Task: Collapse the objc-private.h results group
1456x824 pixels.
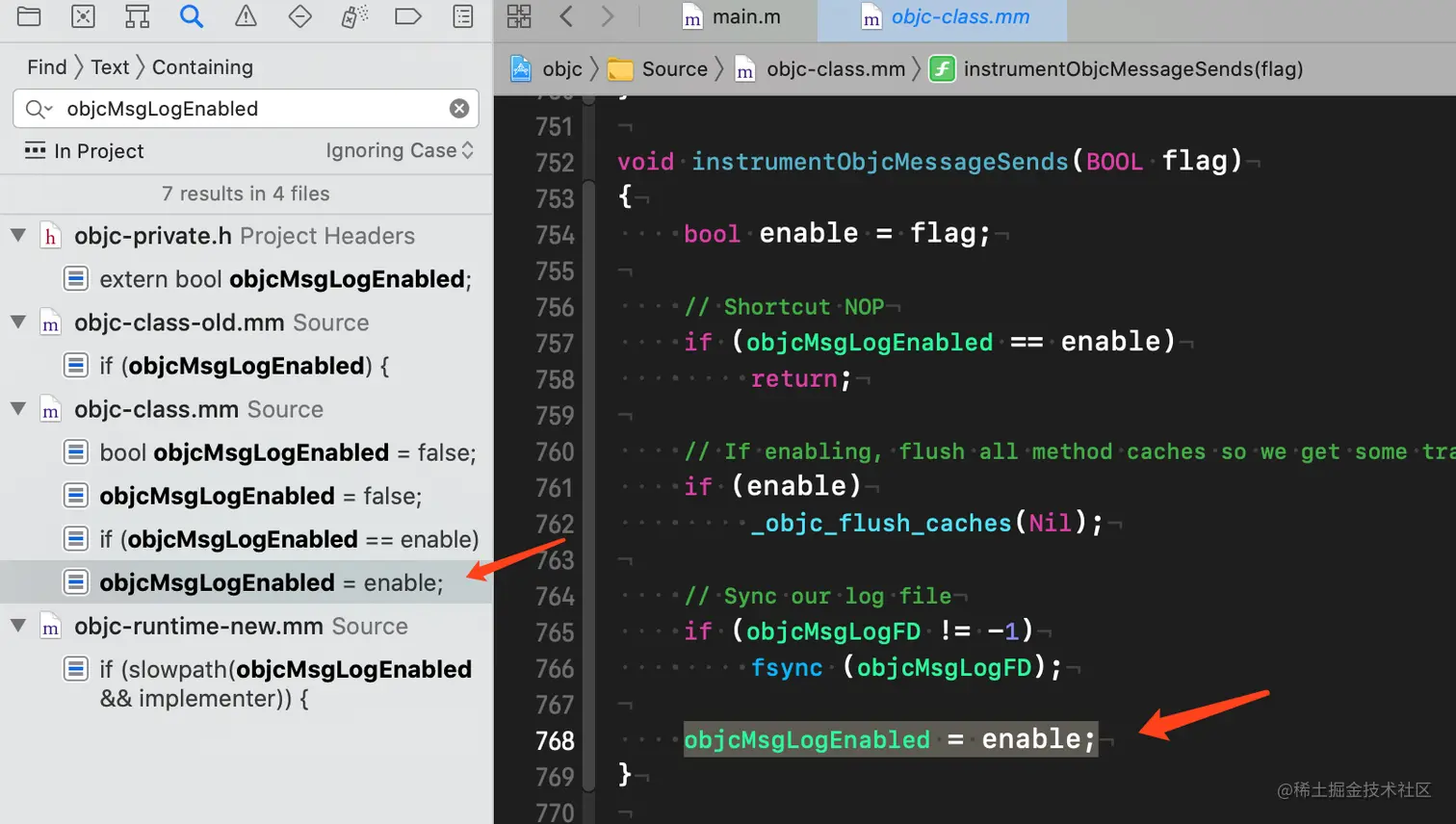Action: pos(17,235)
